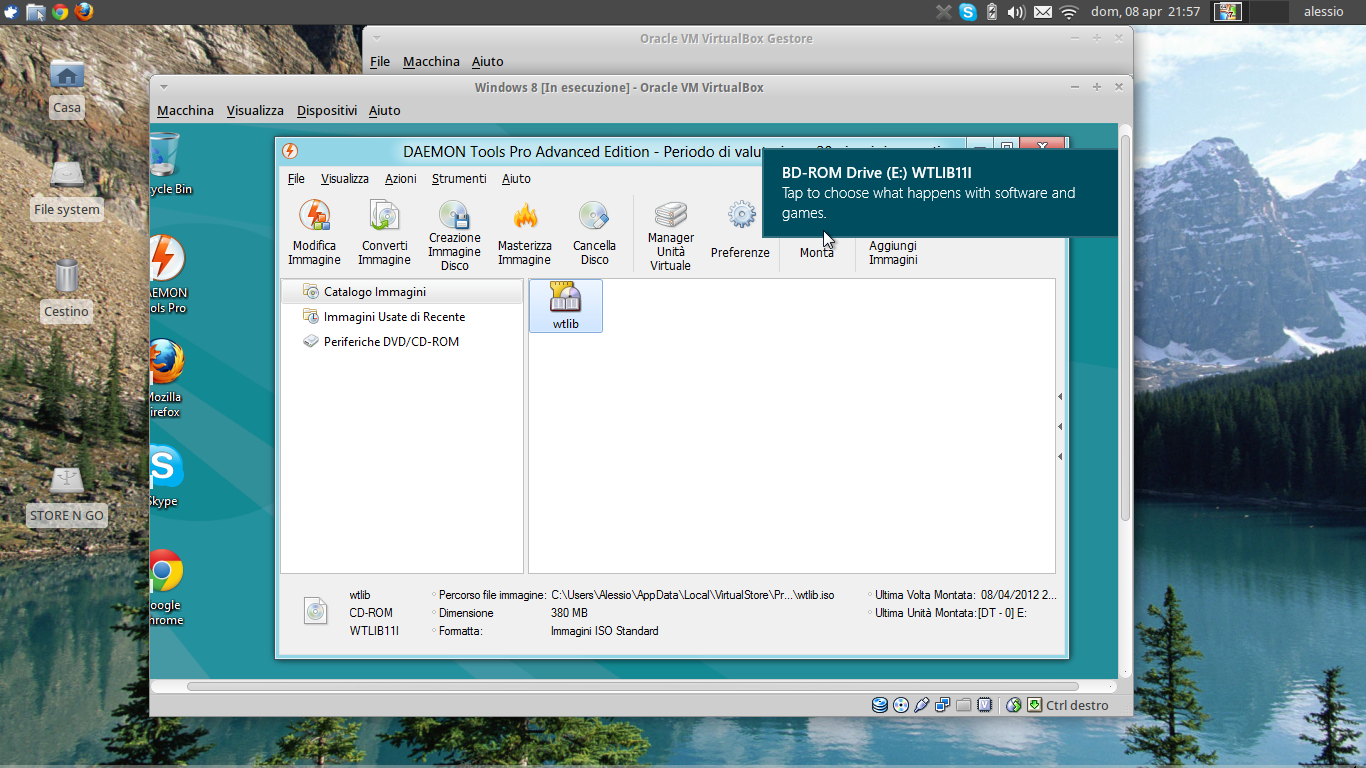Viewport: 1366px width, 768px height.
Task: Open the Converti Immagine tool
Action: point(384,230)
